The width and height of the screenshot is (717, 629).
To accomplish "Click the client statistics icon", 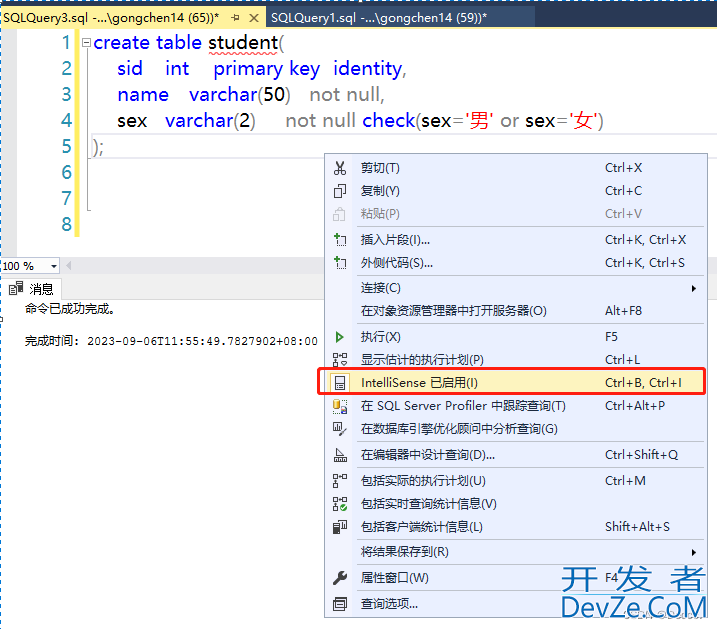I will [340, 527].
